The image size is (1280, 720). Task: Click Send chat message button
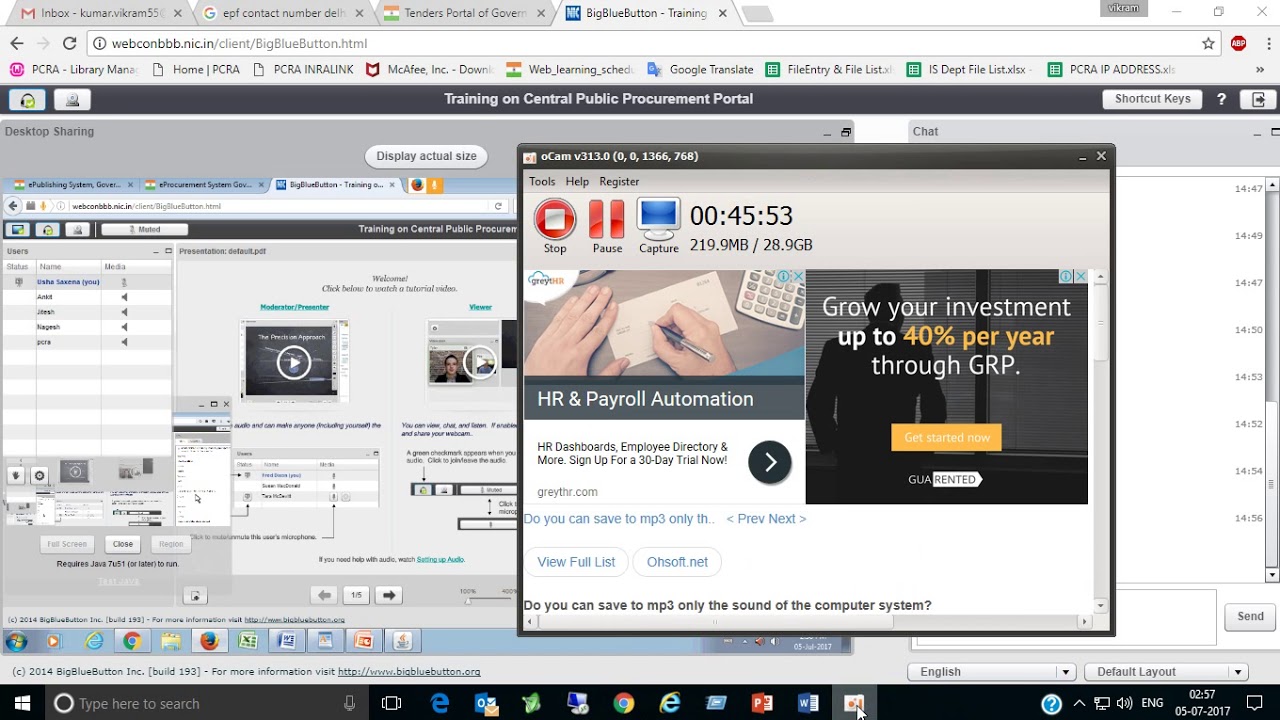1250,616
